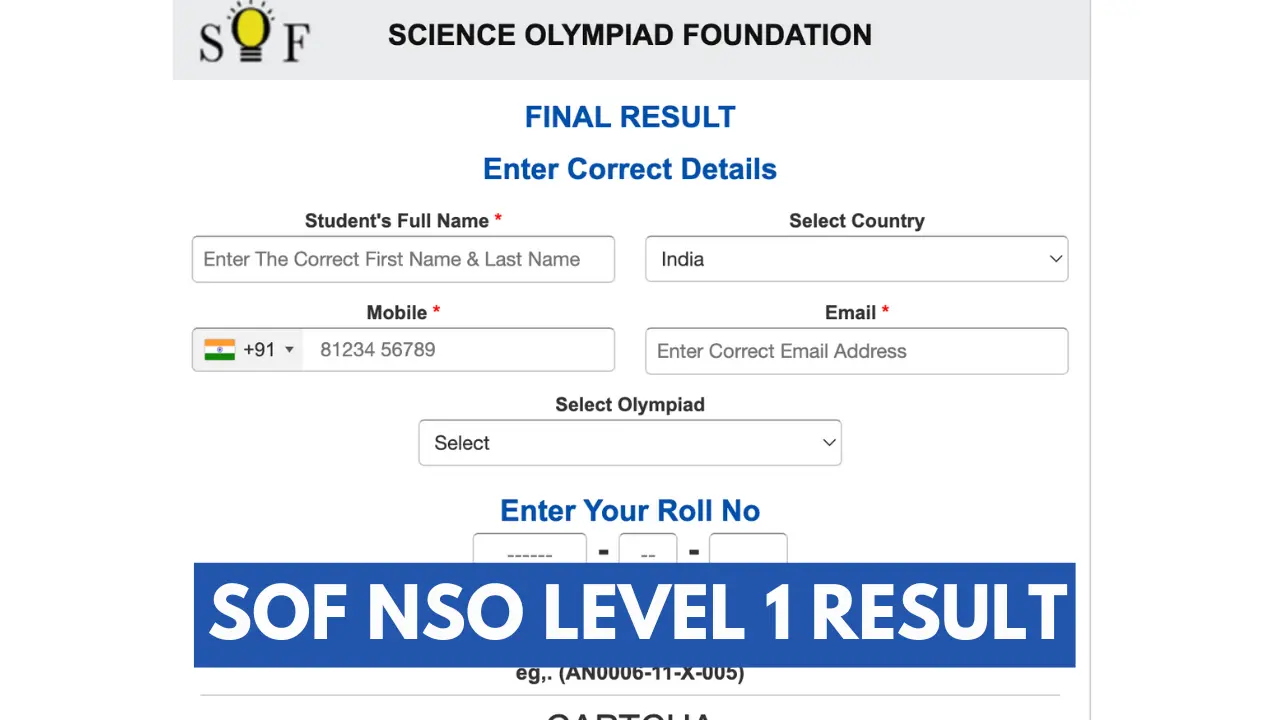
Task: Click the middle roll number box
Action: click(647, 552)
